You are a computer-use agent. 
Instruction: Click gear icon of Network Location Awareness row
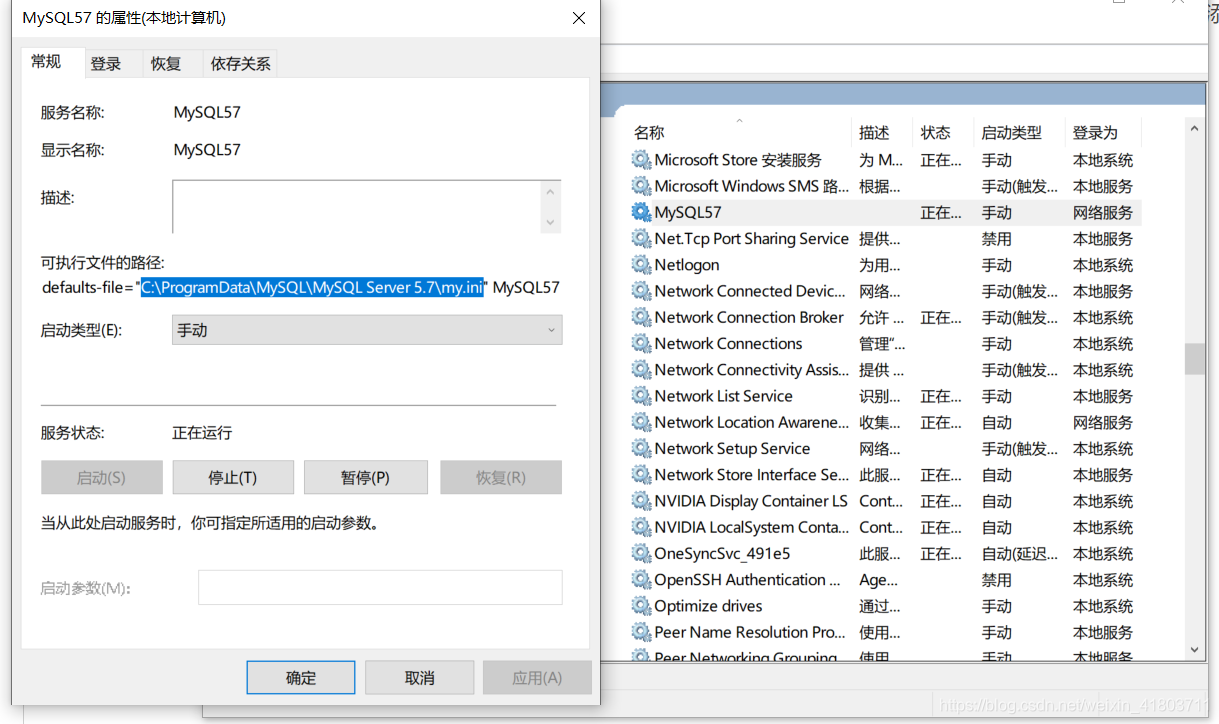pos(641,422)
